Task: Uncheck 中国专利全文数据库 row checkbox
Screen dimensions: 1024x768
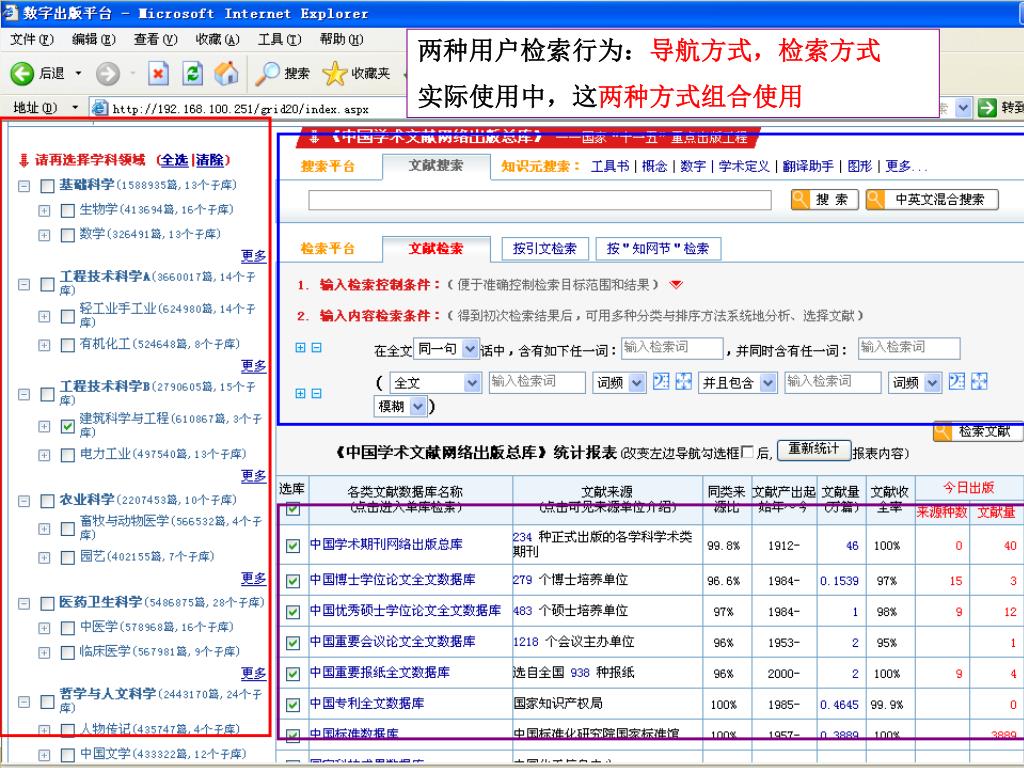Action: [293, 705]
